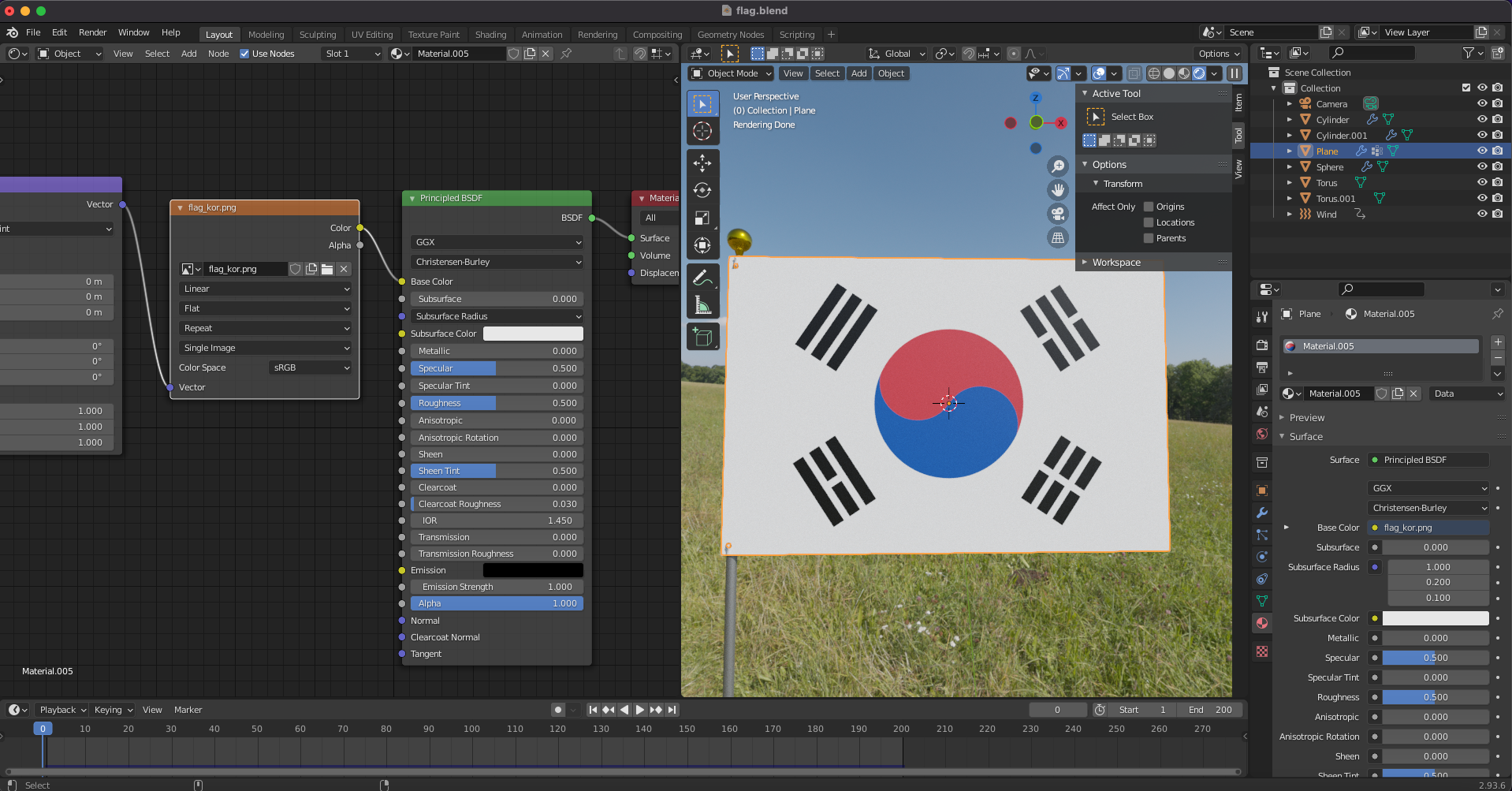Click the pan view hand icon
This screenshot has width=1512, height=791.
1058,190
